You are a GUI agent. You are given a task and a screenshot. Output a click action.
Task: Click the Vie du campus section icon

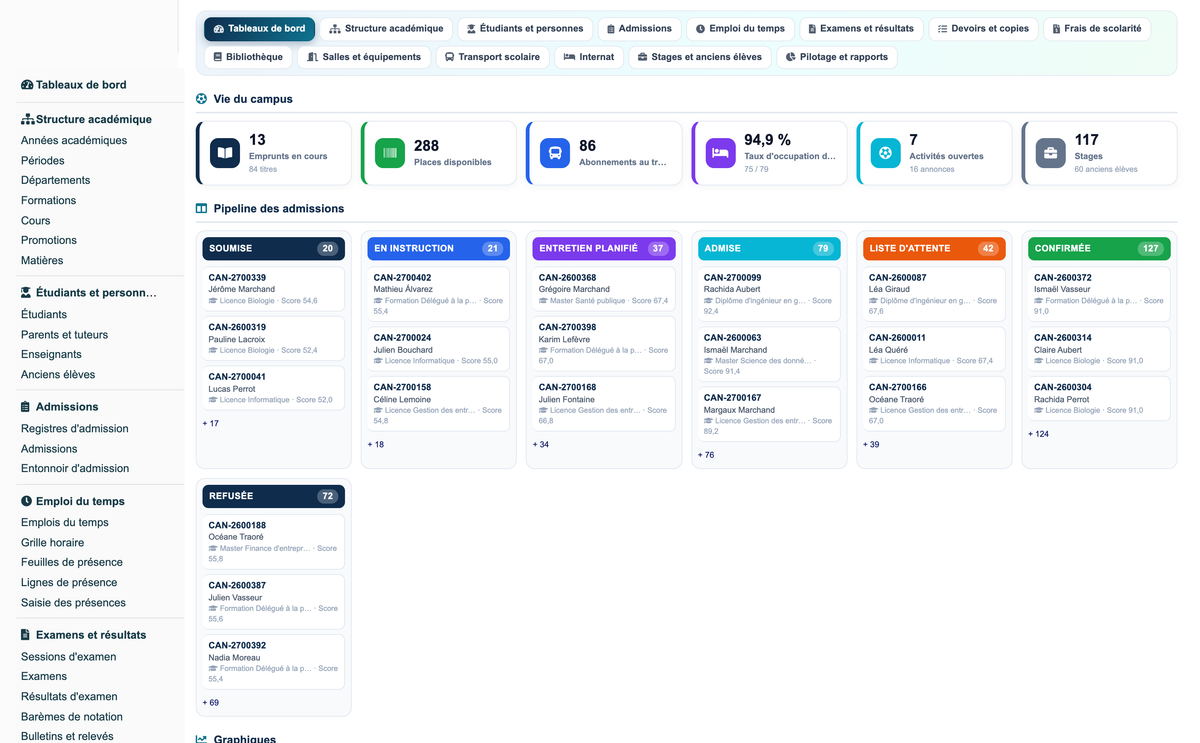click(202, 99)
